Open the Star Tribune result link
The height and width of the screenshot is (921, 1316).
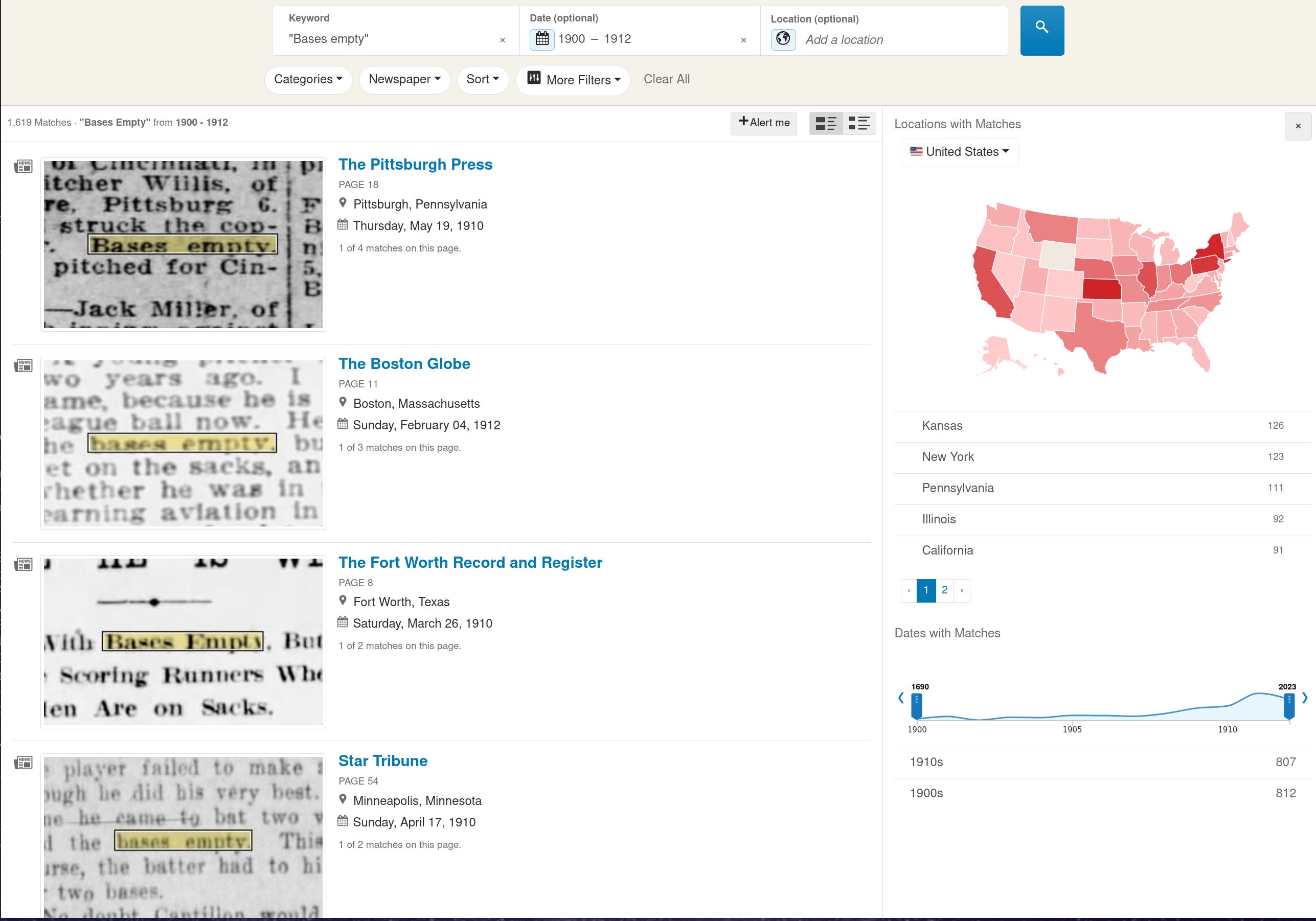click(x=383, y=761)
